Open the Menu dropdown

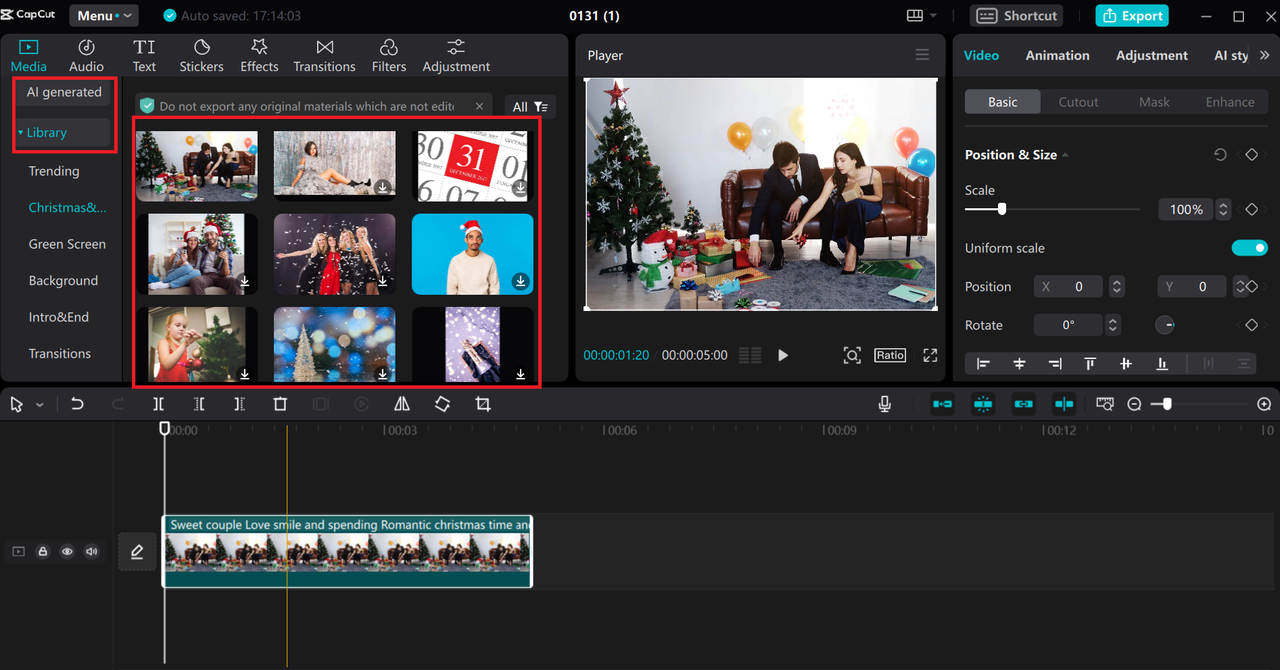[104, 16]
